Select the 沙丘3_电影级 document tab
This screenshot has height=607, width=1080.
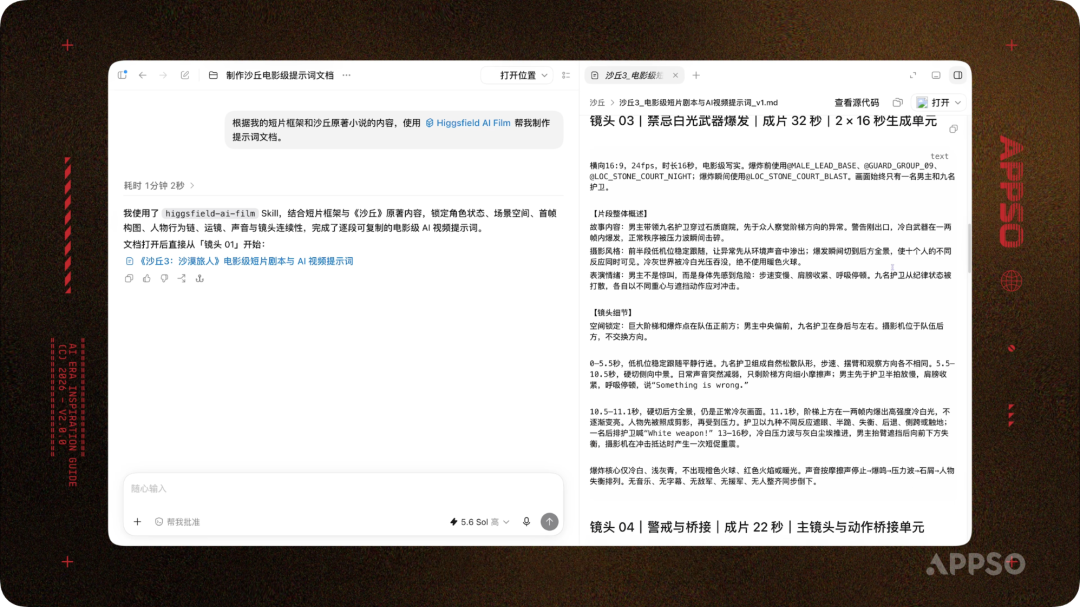pos(633,75)
